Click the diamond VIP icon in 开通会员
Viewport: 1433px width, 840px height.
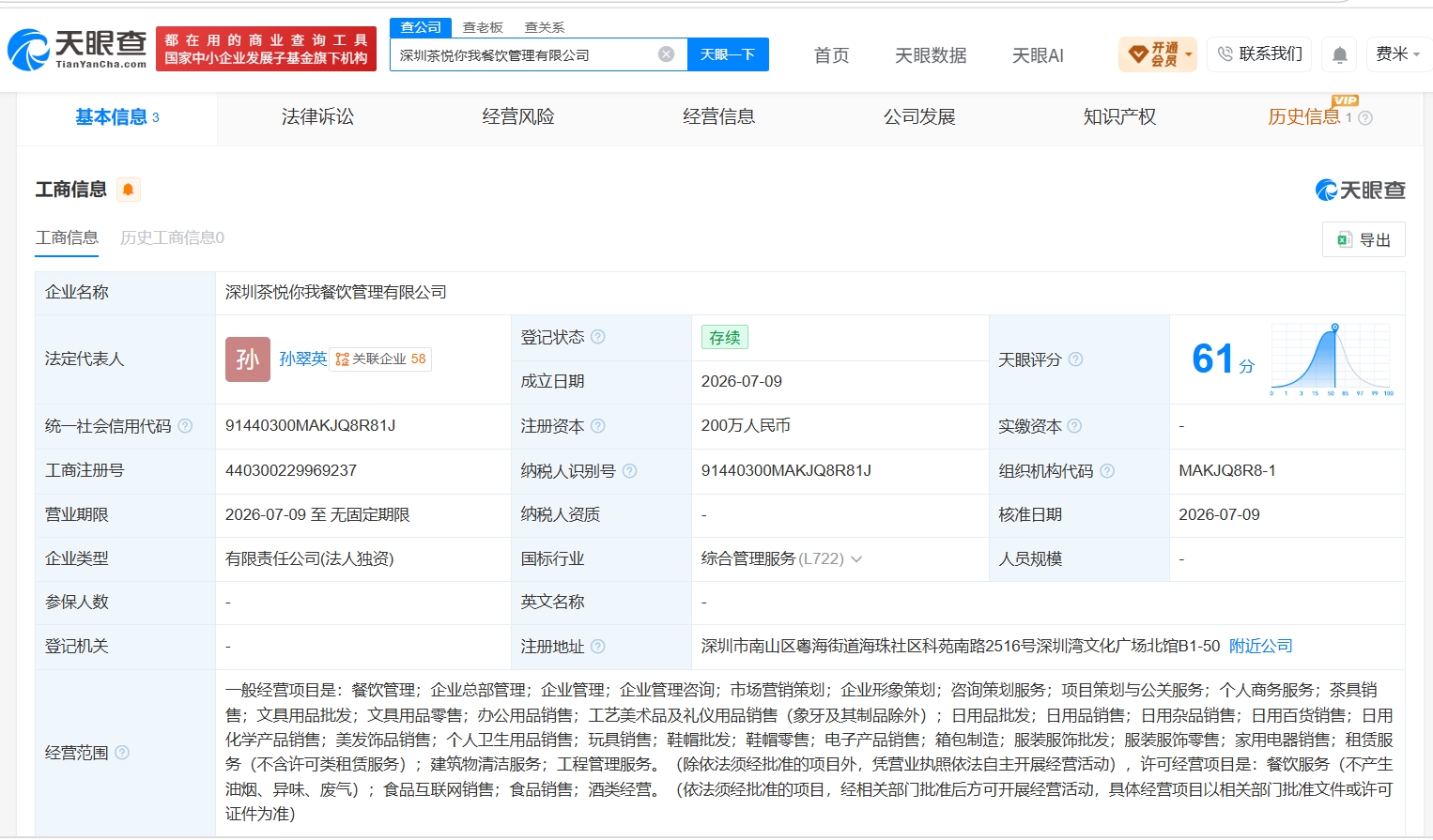(x=1138, y=54)
